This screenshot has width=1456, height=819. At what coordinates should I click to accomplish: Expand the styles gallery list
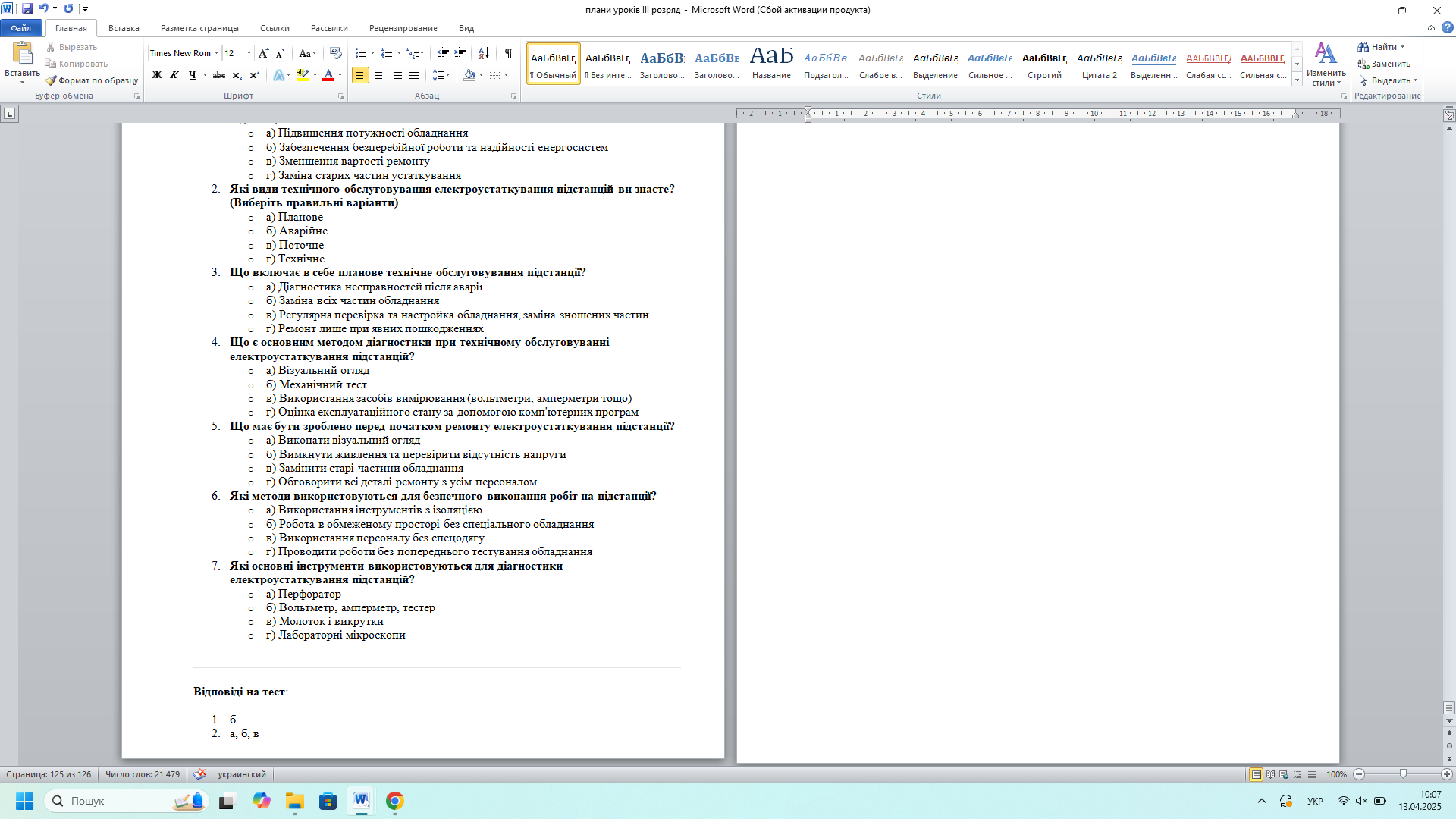pyautogui.click(x=1298, y=80)
